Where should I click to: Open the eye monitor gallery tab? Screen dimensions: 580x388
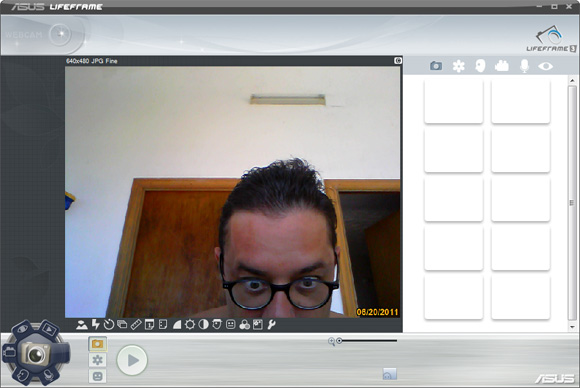click(546, 66)
